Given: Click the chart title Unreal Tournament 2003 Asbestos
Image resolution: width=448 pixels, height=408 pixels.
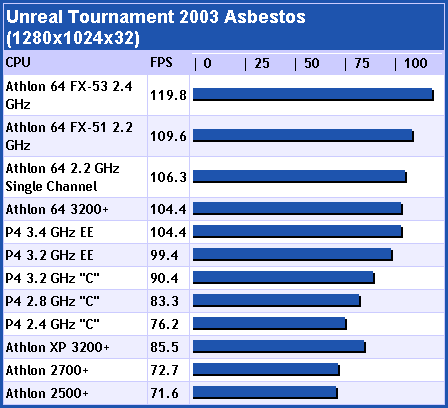Looking at the screenshot, I should pyautogui.click(x=156, y=17).
